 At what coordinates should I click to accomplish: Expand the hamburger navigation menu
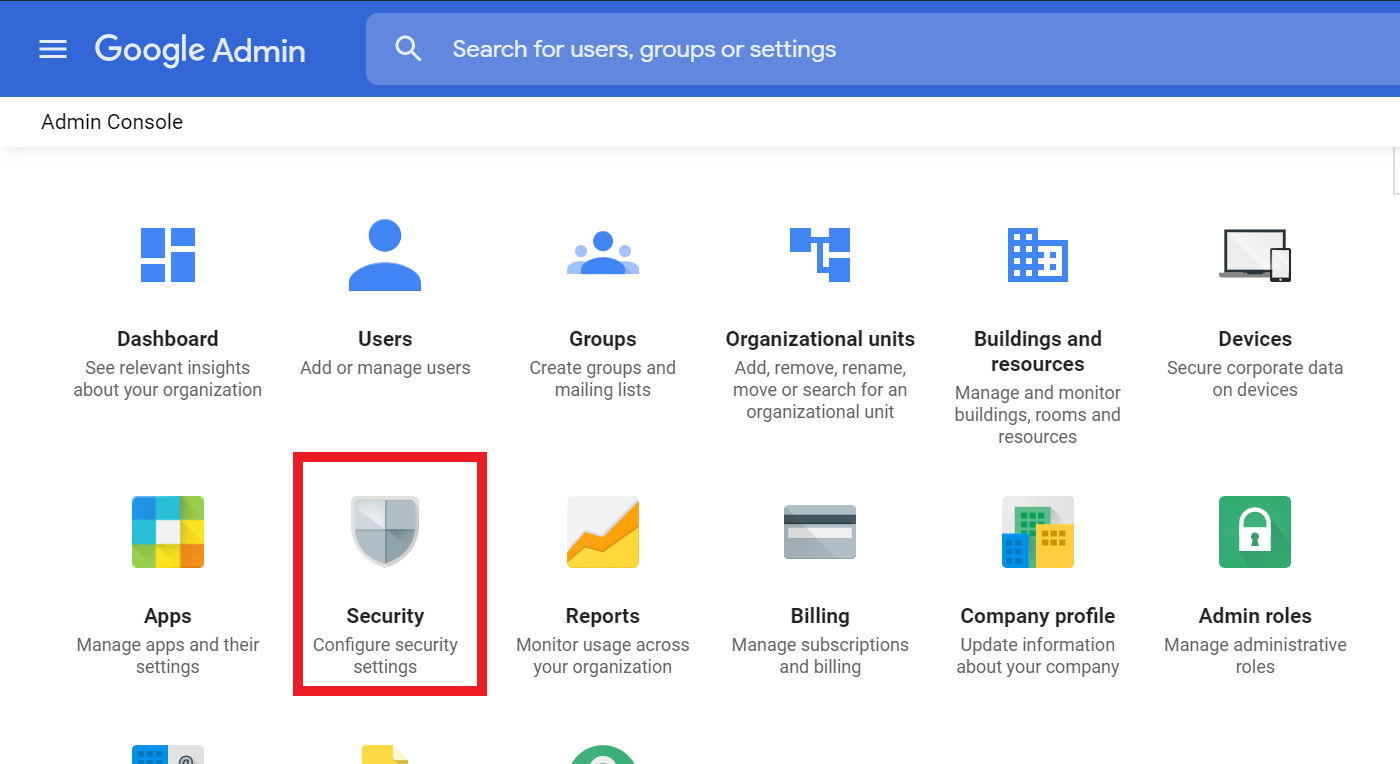tap(52, 48)
